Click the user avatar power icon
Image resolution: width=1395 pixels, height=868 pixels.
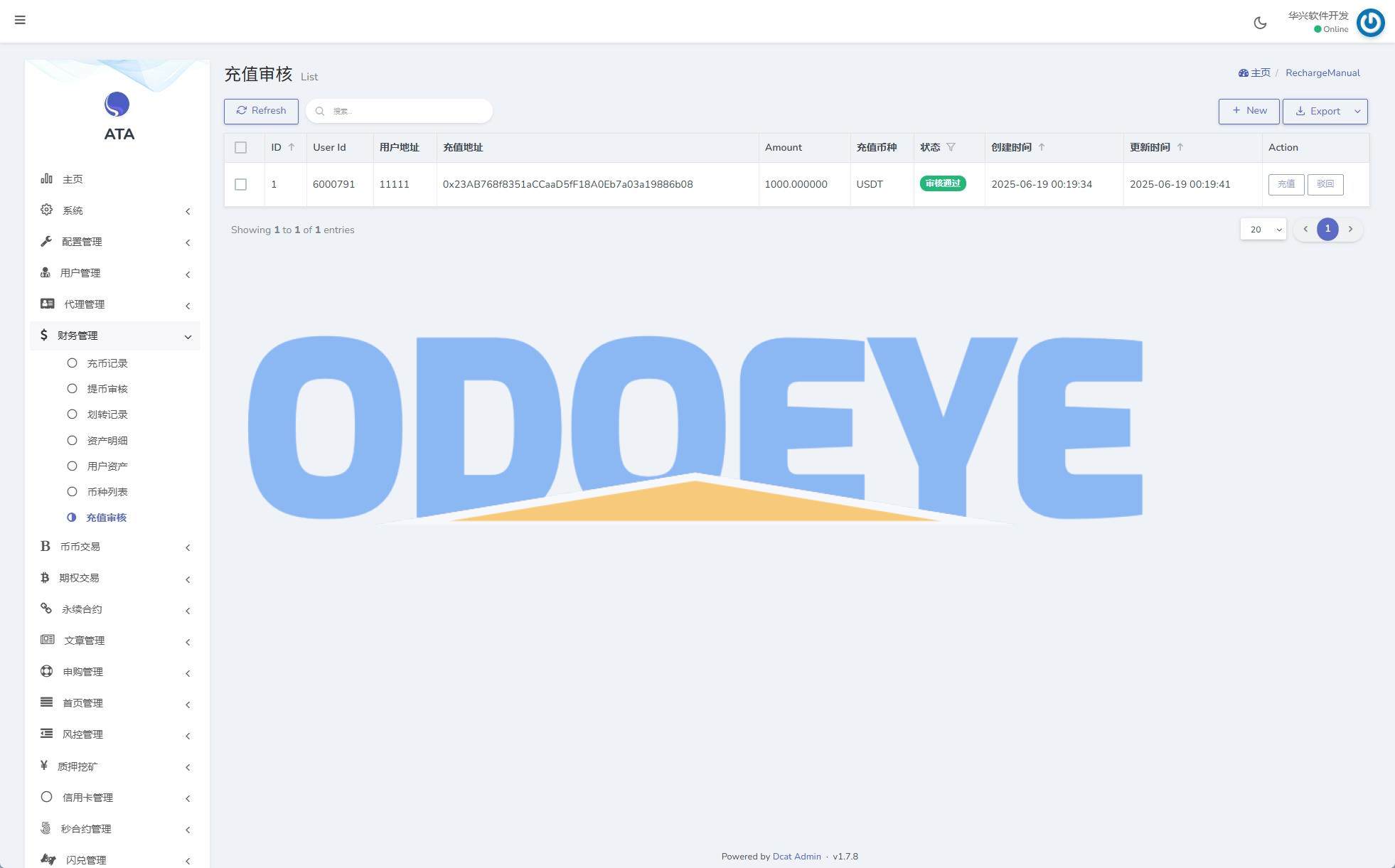coord(1370,23)
